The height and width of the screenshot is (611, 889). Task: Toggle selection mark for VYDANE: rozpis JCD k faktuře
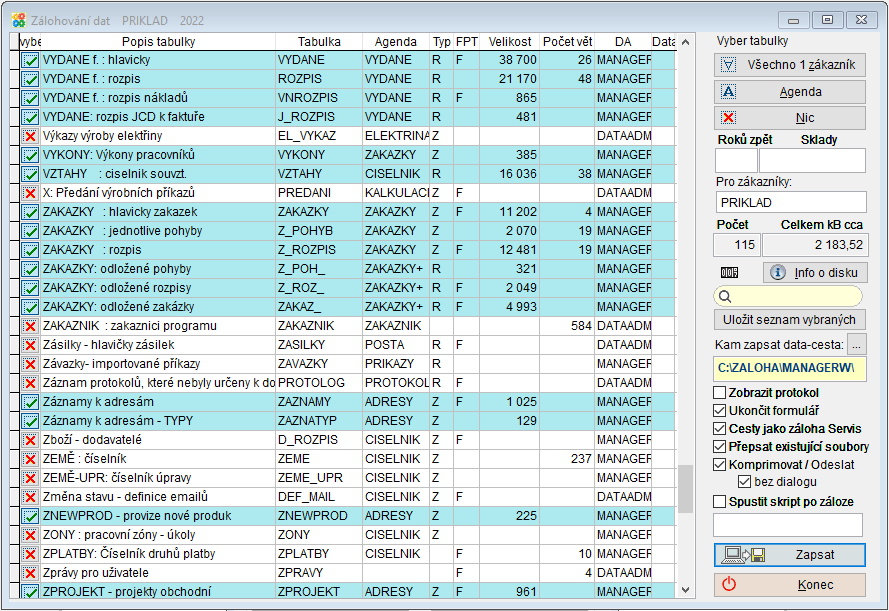pos(30,117)
